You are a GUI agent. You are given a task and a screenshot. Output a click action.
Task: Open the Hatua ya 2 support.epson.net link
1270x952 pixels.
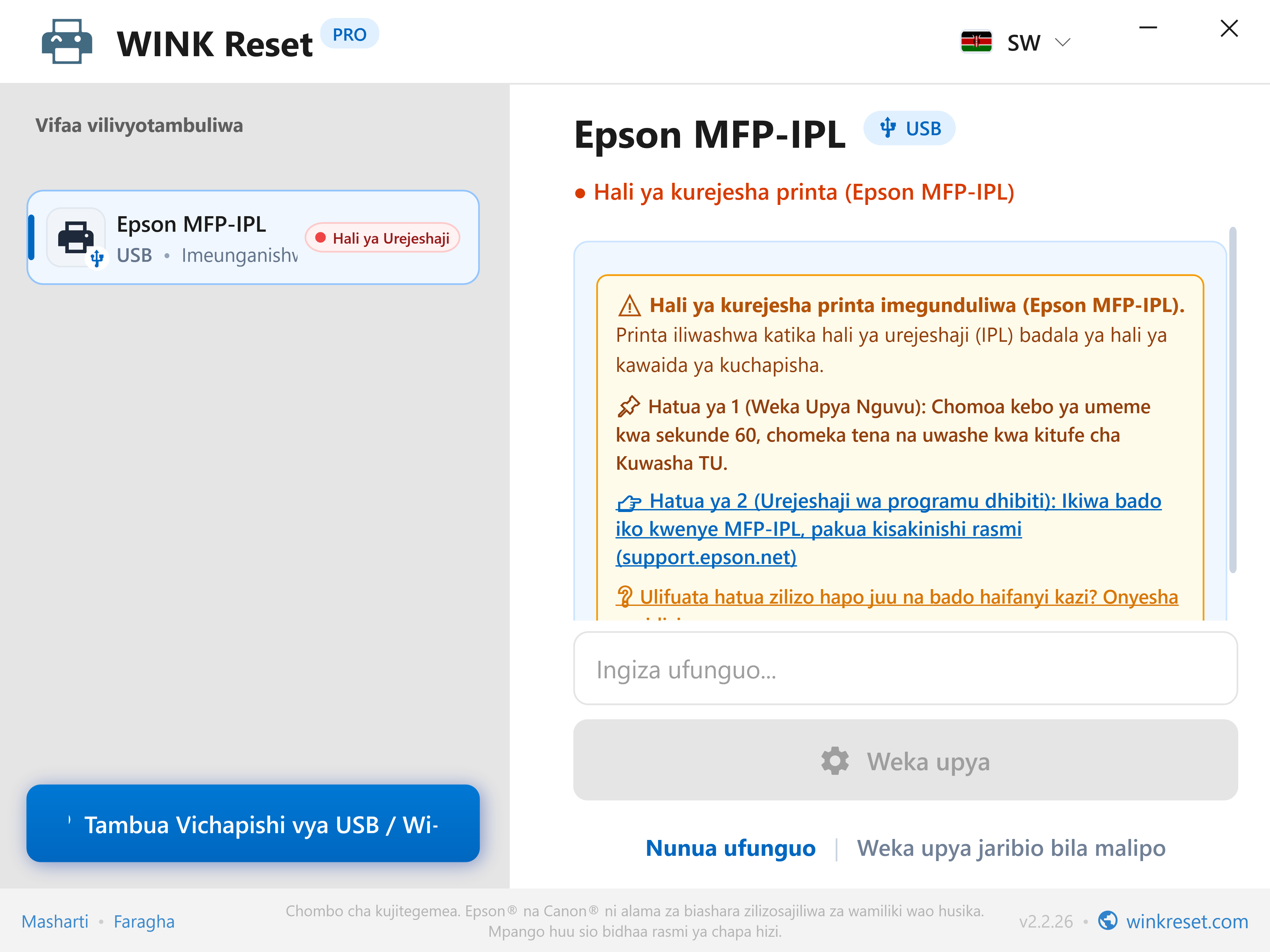coord(888,529)
